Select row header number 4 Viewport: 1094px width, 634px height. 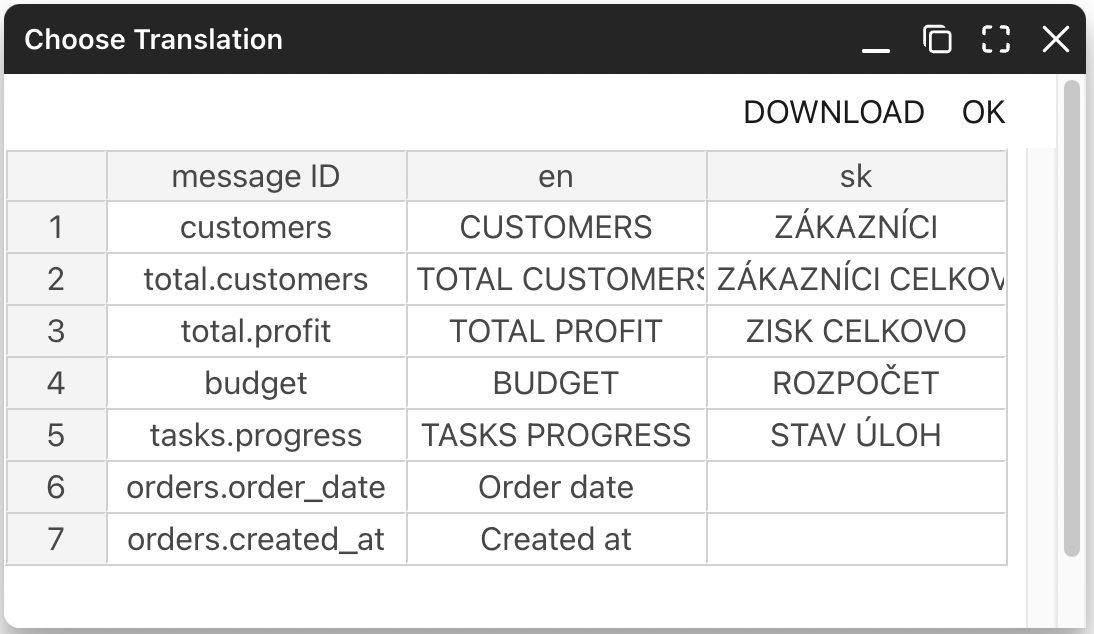click(x=57, y=383)
